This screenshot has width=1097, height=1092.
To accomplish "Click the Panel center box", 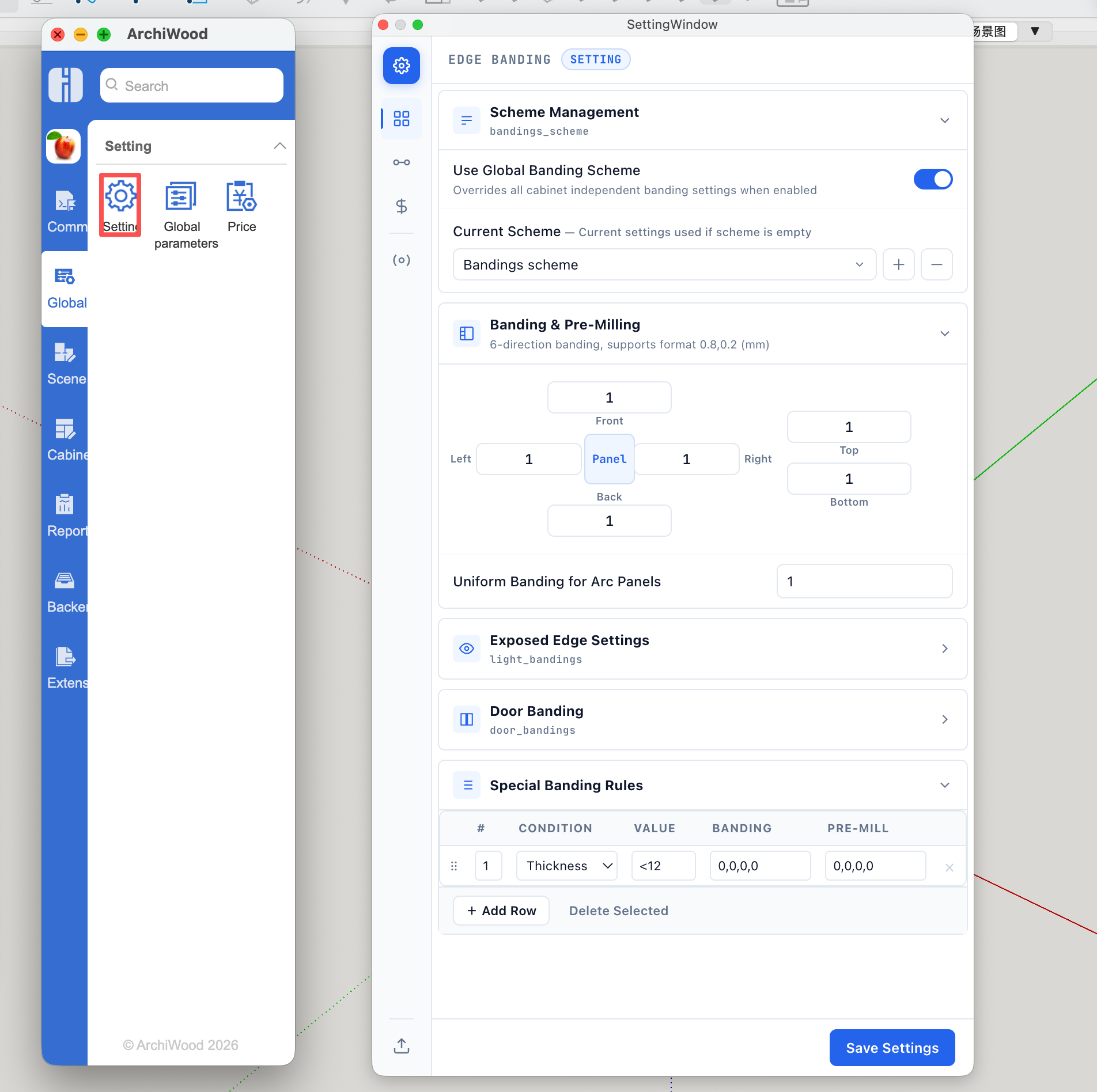I will pos(610,459).
